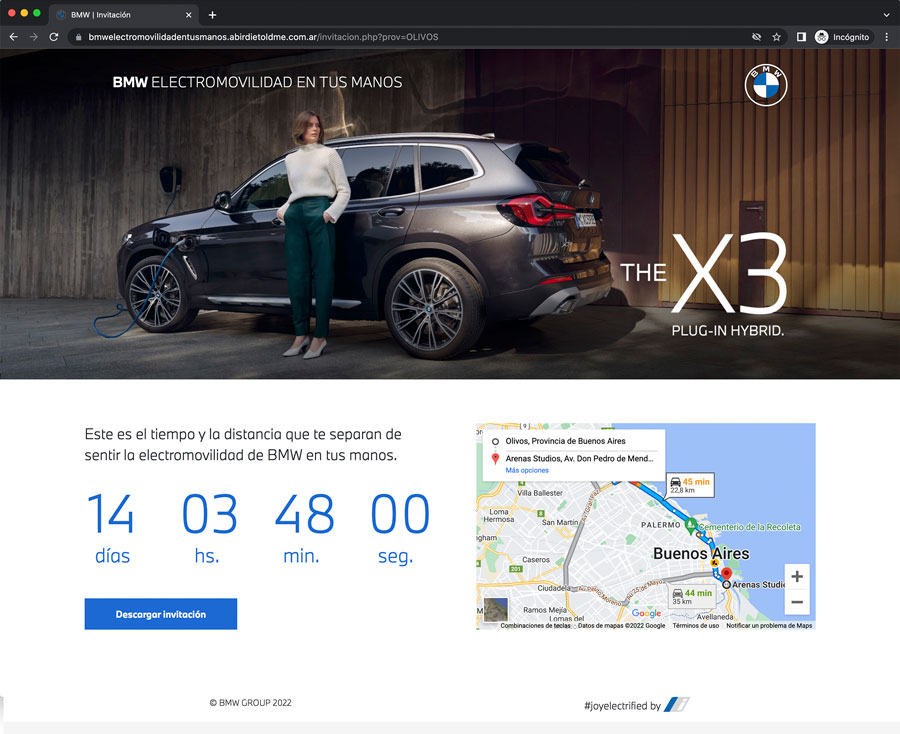Click the red destination pin on the map
The height and width of the screenshot is (734, 900).
tap(727, 573)
